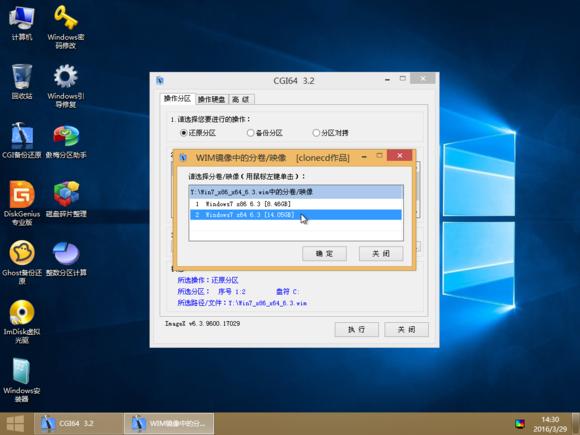Screen dimensions: 580x435
Task: Click 关闭 in the WIM dialog
Action: tap(381, 254)
